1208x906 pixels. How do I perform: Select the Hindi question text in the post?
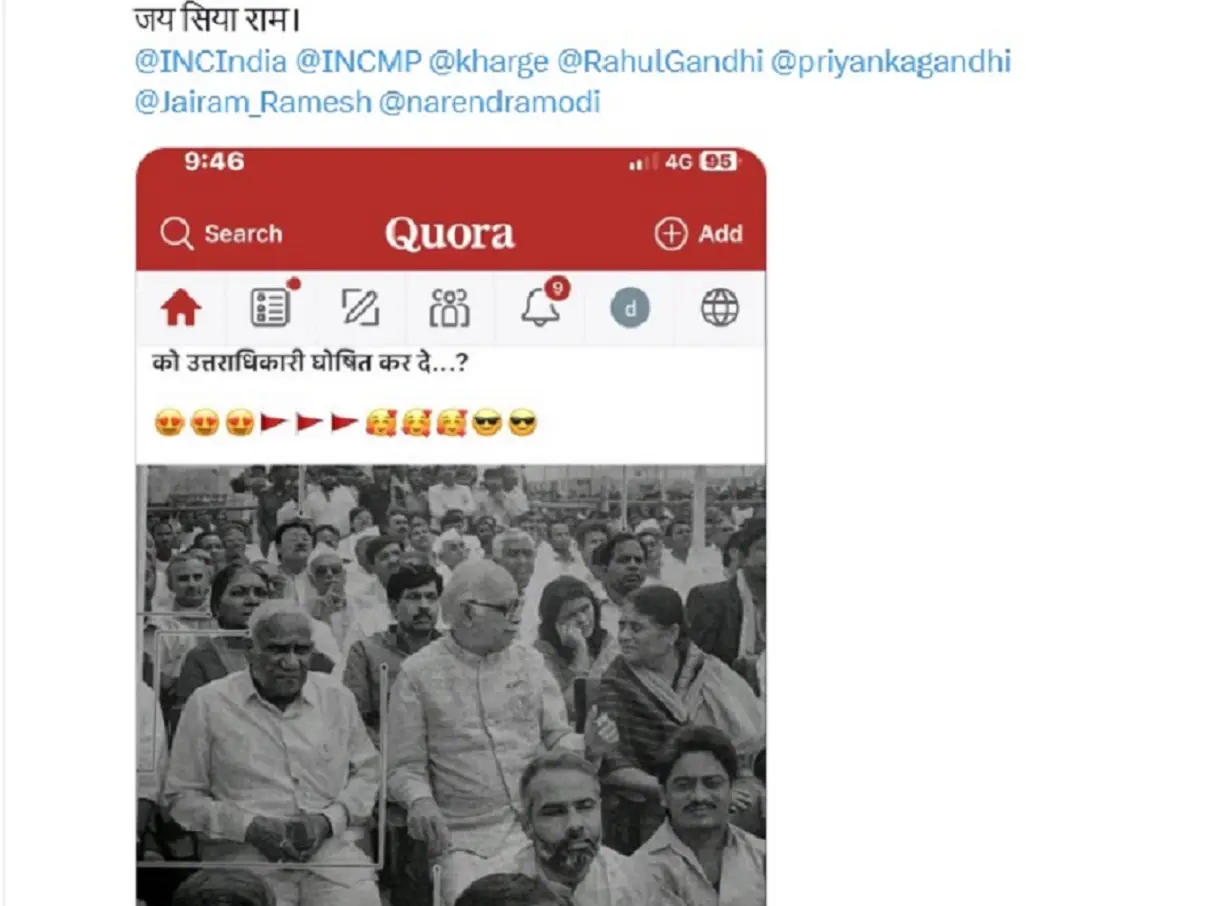pos(311,365)
